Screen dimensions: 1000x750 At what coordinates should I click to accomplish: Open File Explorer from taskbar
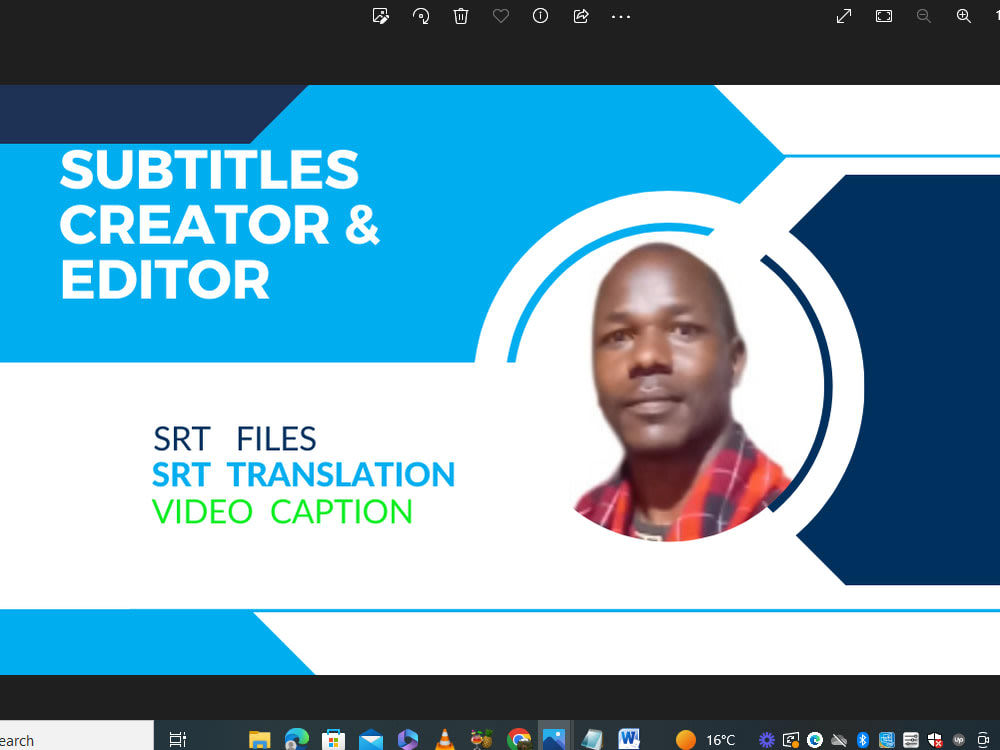pos(260,740)
